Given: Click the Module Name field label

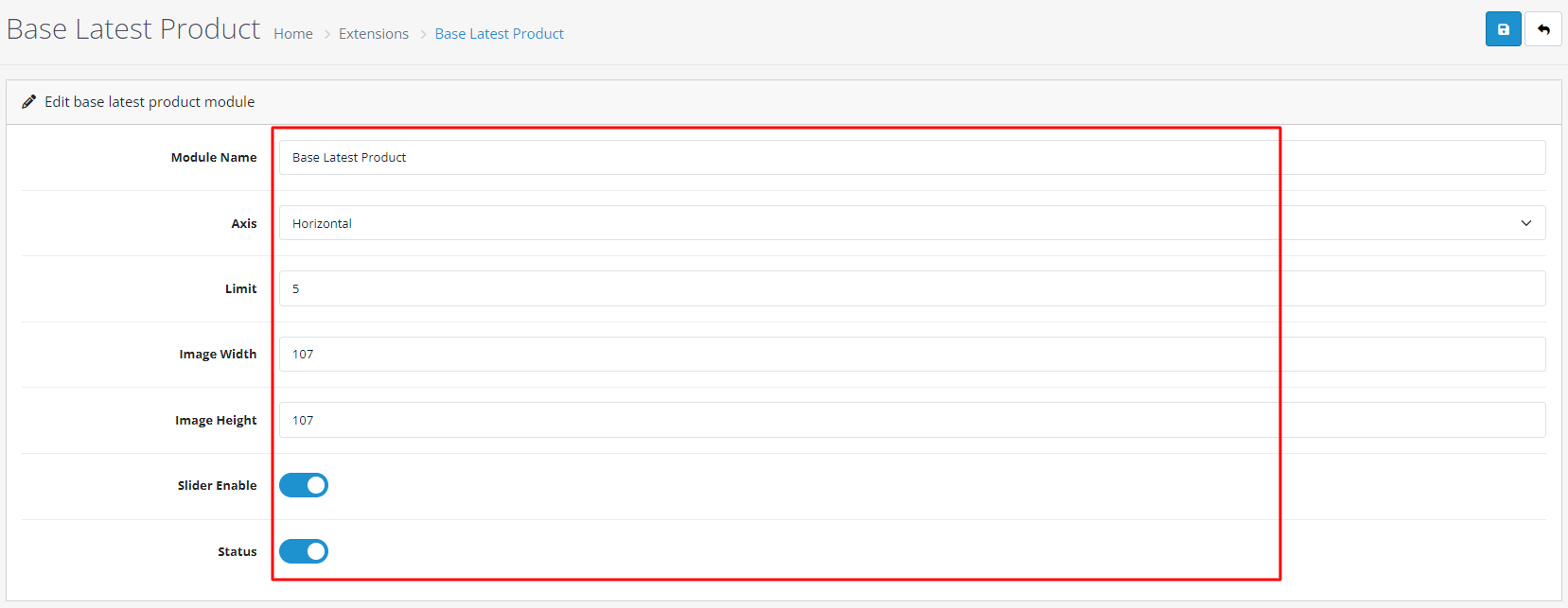Looking at the screenshot, I should [214, 158].
